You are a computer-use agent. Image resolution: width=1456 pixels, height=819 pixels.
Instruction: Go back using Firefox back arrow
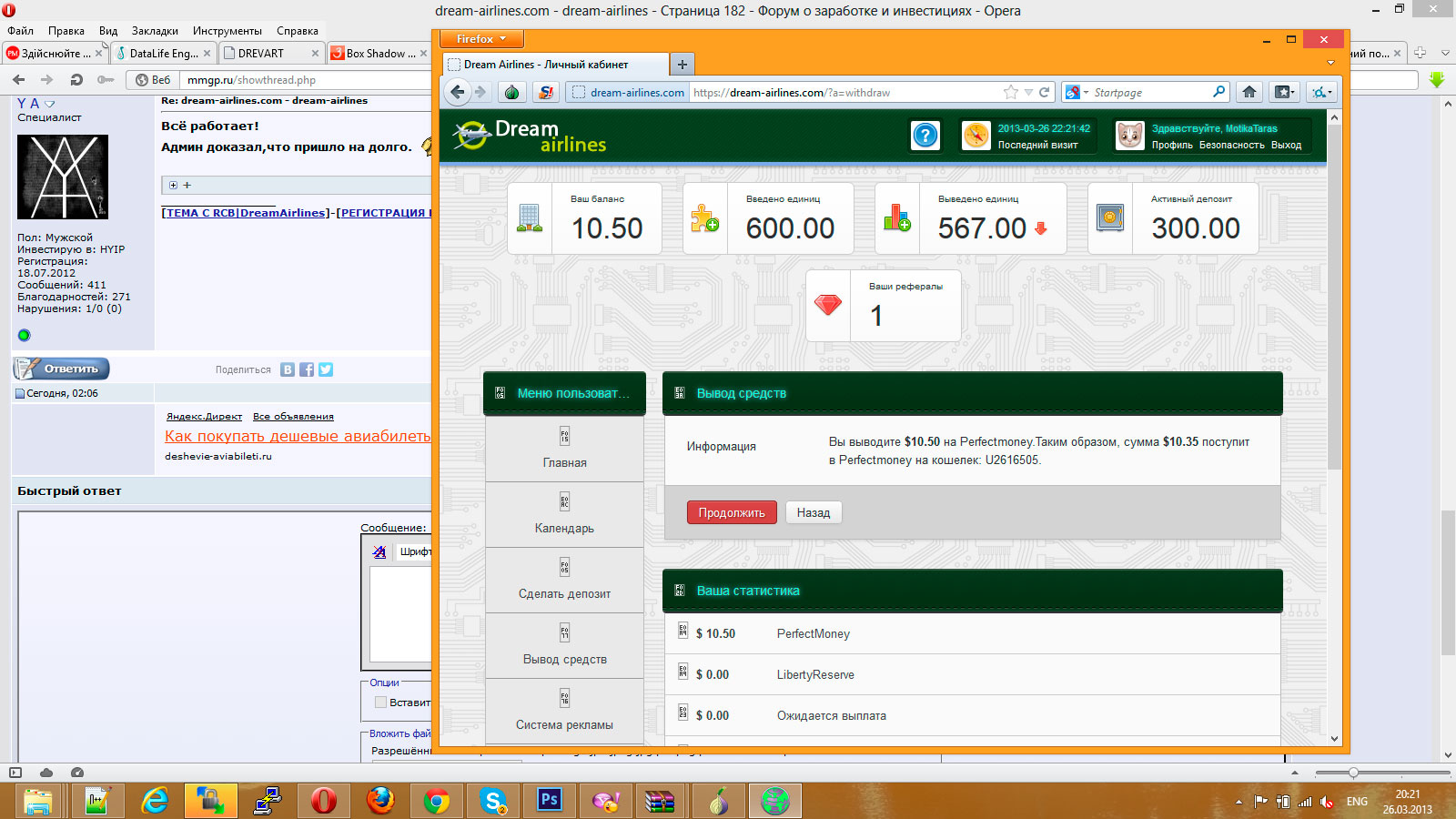coord(458,92)
